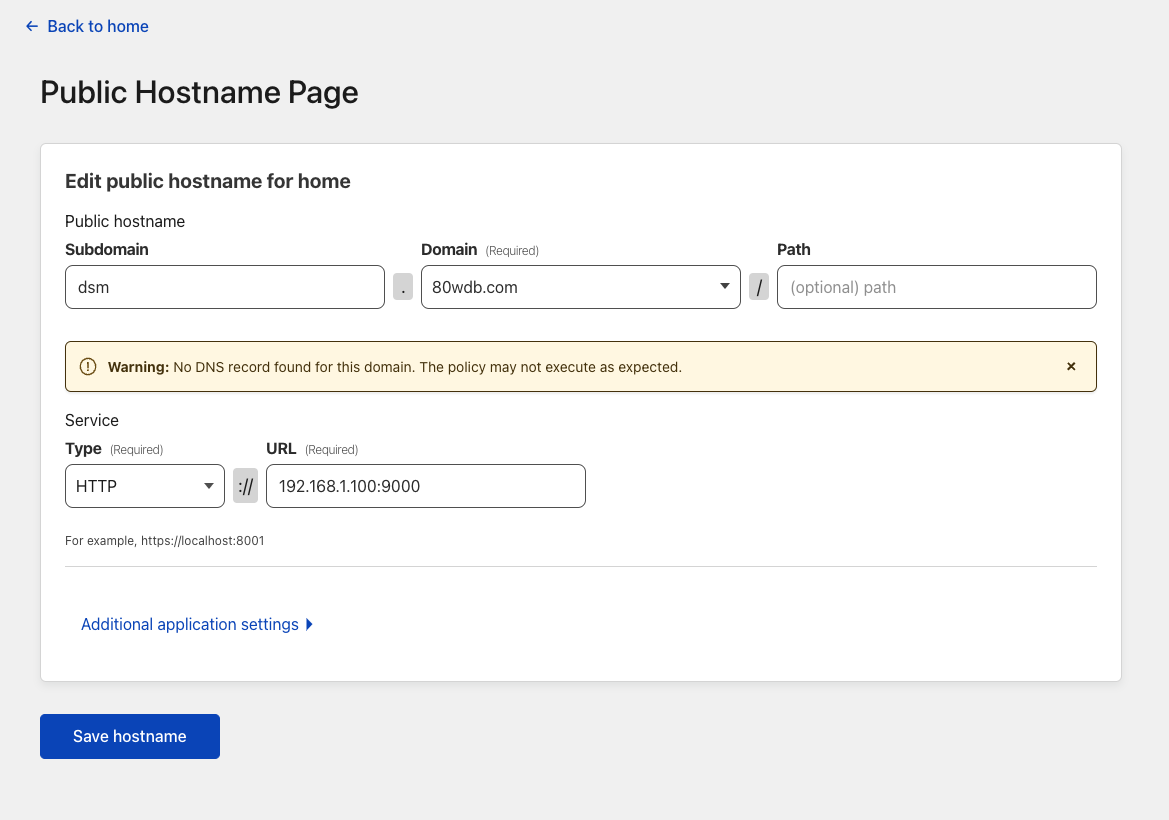Click the :// separator beside the Type dropdown
The image size is (1169, 820).
pos(245,486)
